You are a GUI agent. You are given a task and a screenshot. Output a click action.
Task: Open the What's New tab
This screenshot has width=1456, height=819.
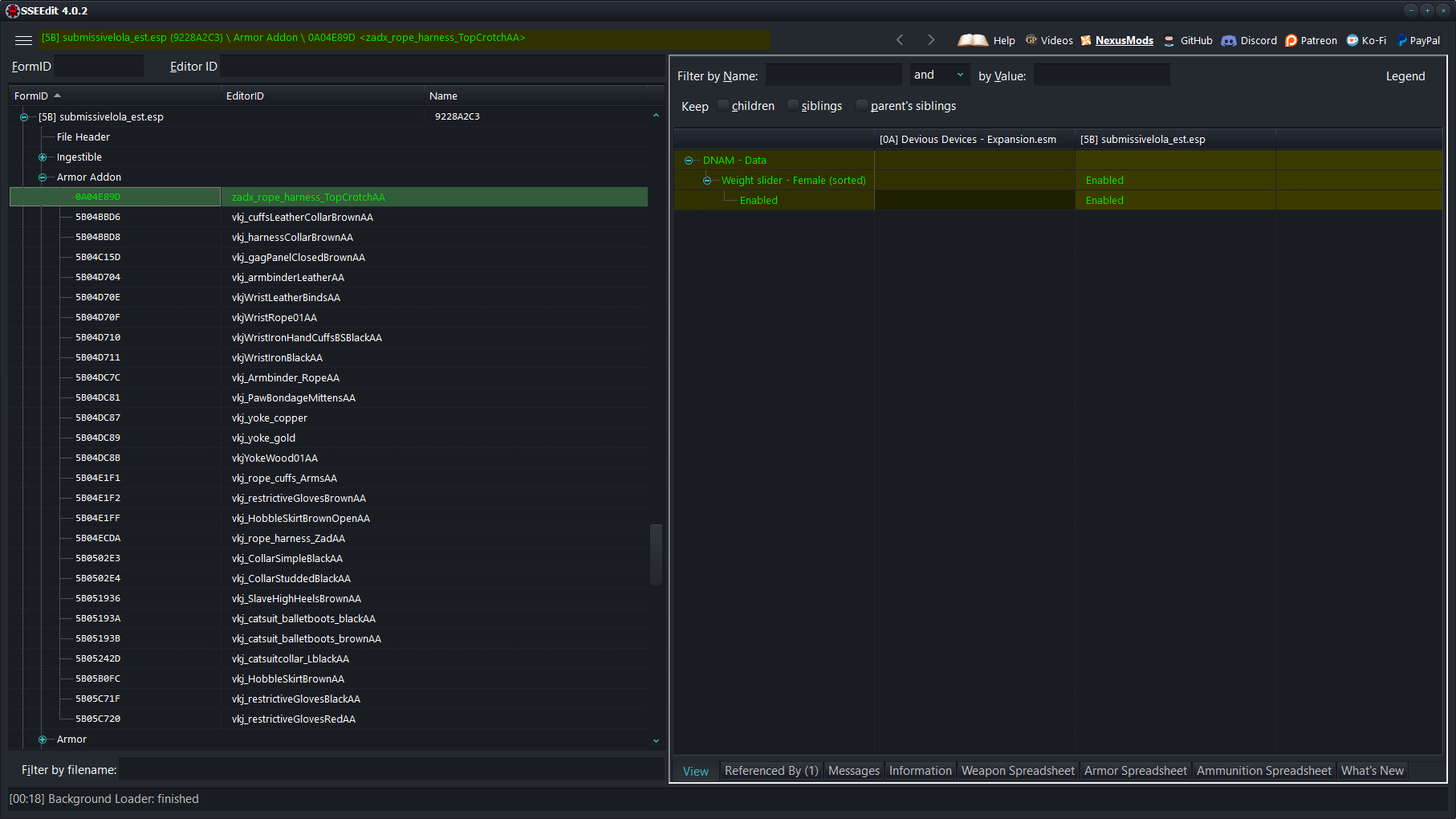pos(1373,771)
